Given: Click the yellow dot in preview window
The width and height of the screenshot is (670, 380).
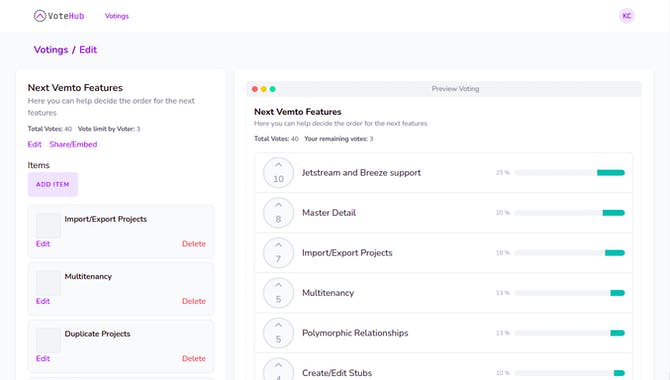Looking at the screenshot, I should [264, 89].
